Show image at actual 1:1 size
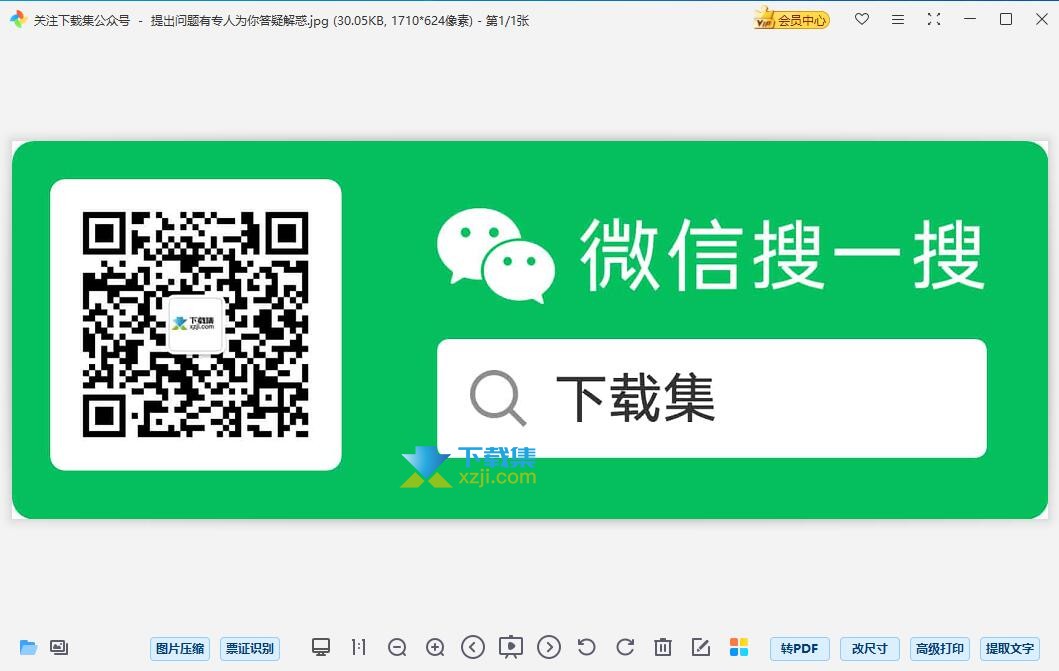 click(359, 648)
